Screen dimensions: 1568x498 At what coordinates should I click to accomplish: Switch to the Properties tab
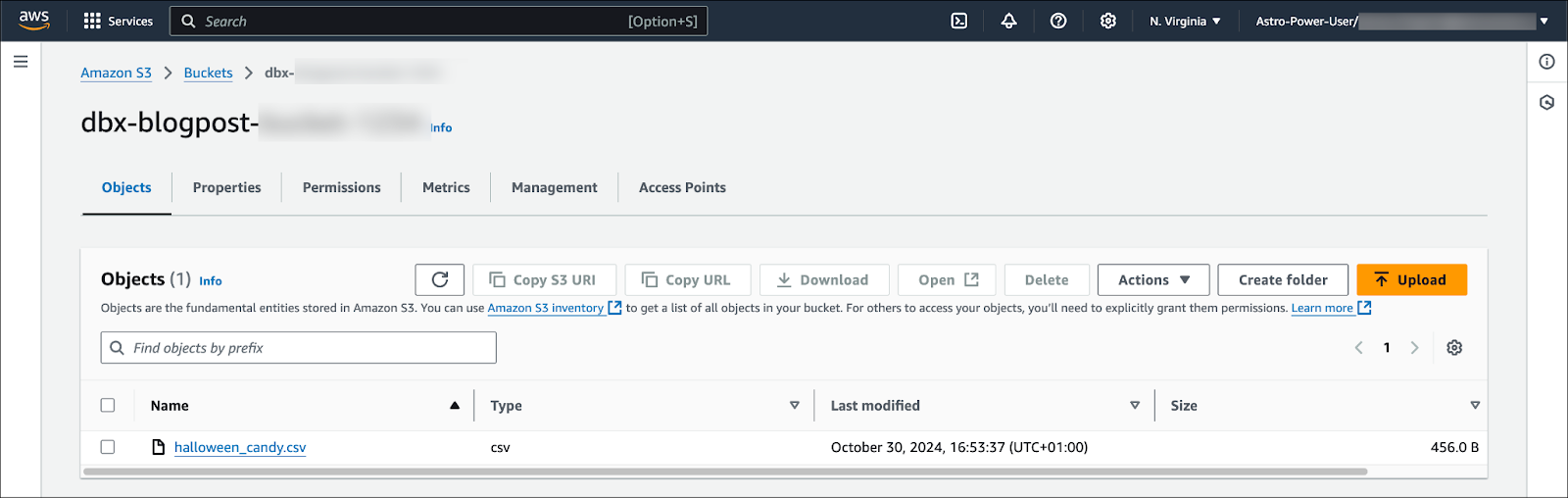pos(226,187)
